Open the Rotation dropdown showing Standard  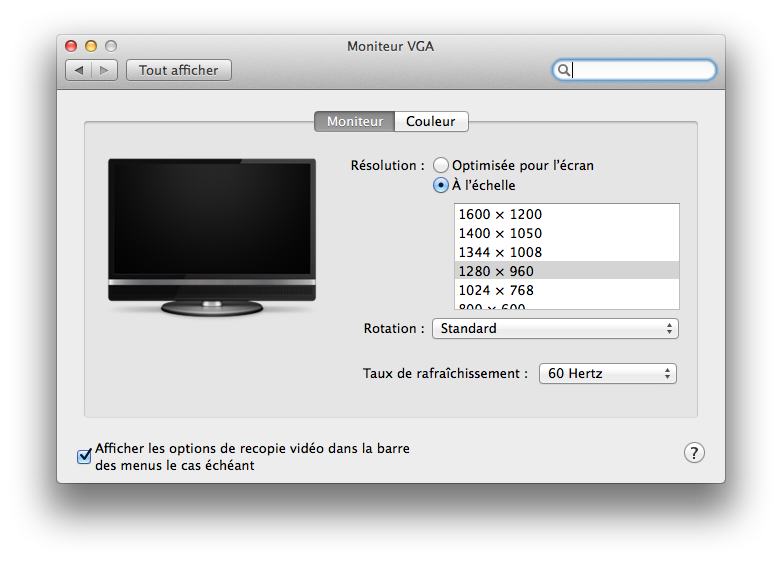[x=555, y=329]
